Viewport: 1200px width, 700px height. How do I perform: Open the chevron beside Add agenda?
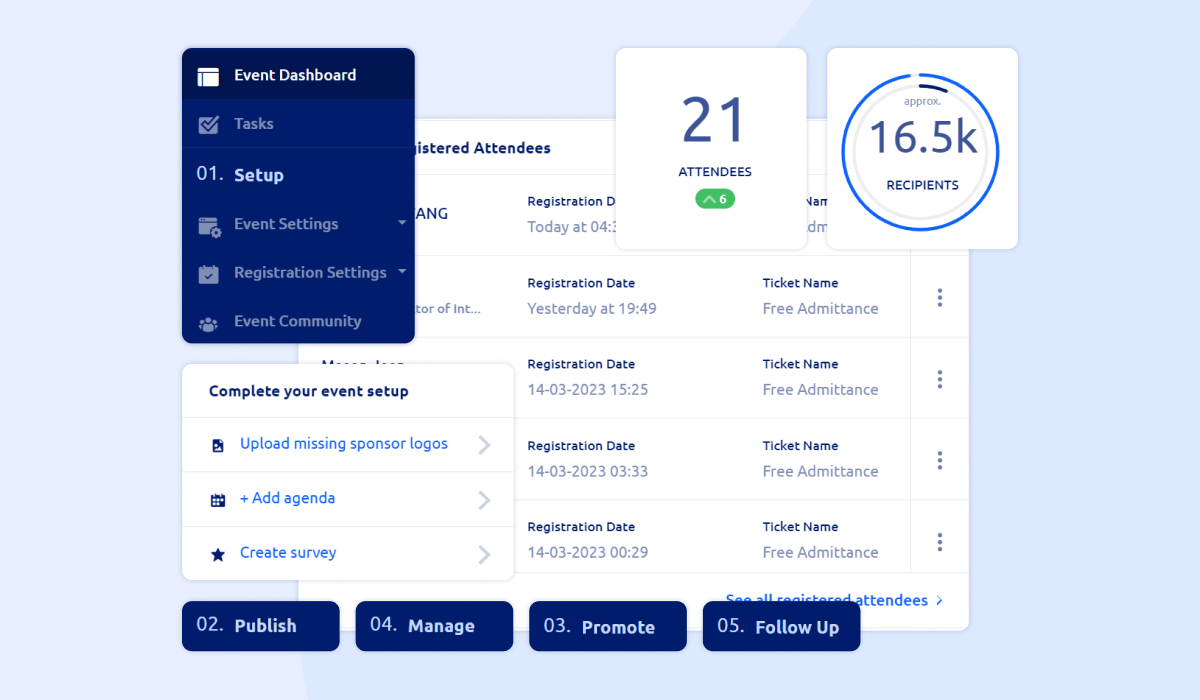[x=484, y=500]
